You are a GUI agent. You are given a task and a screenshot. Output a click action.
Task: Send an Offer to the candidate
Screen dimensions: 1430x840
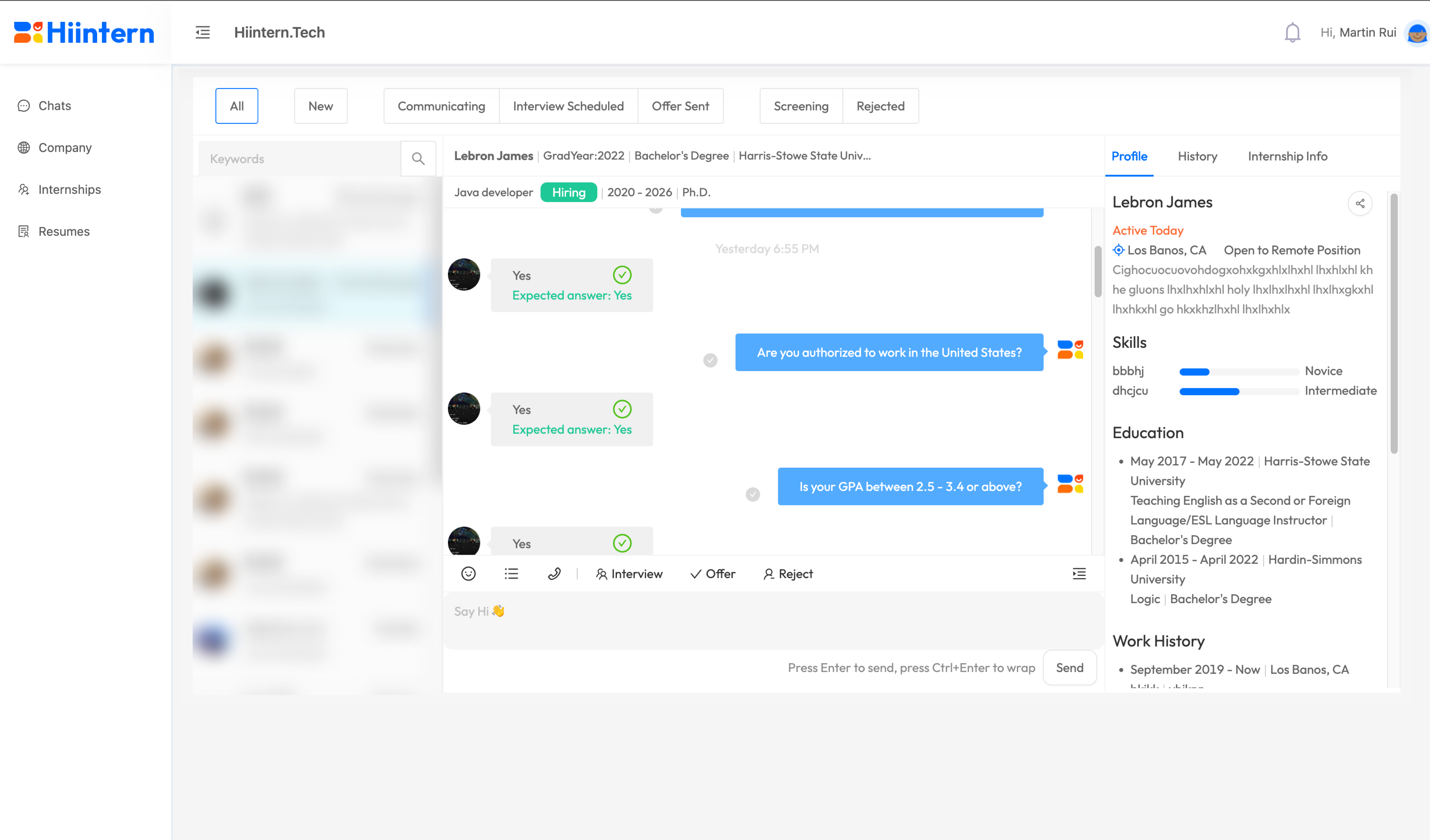[x=713, y=574]
